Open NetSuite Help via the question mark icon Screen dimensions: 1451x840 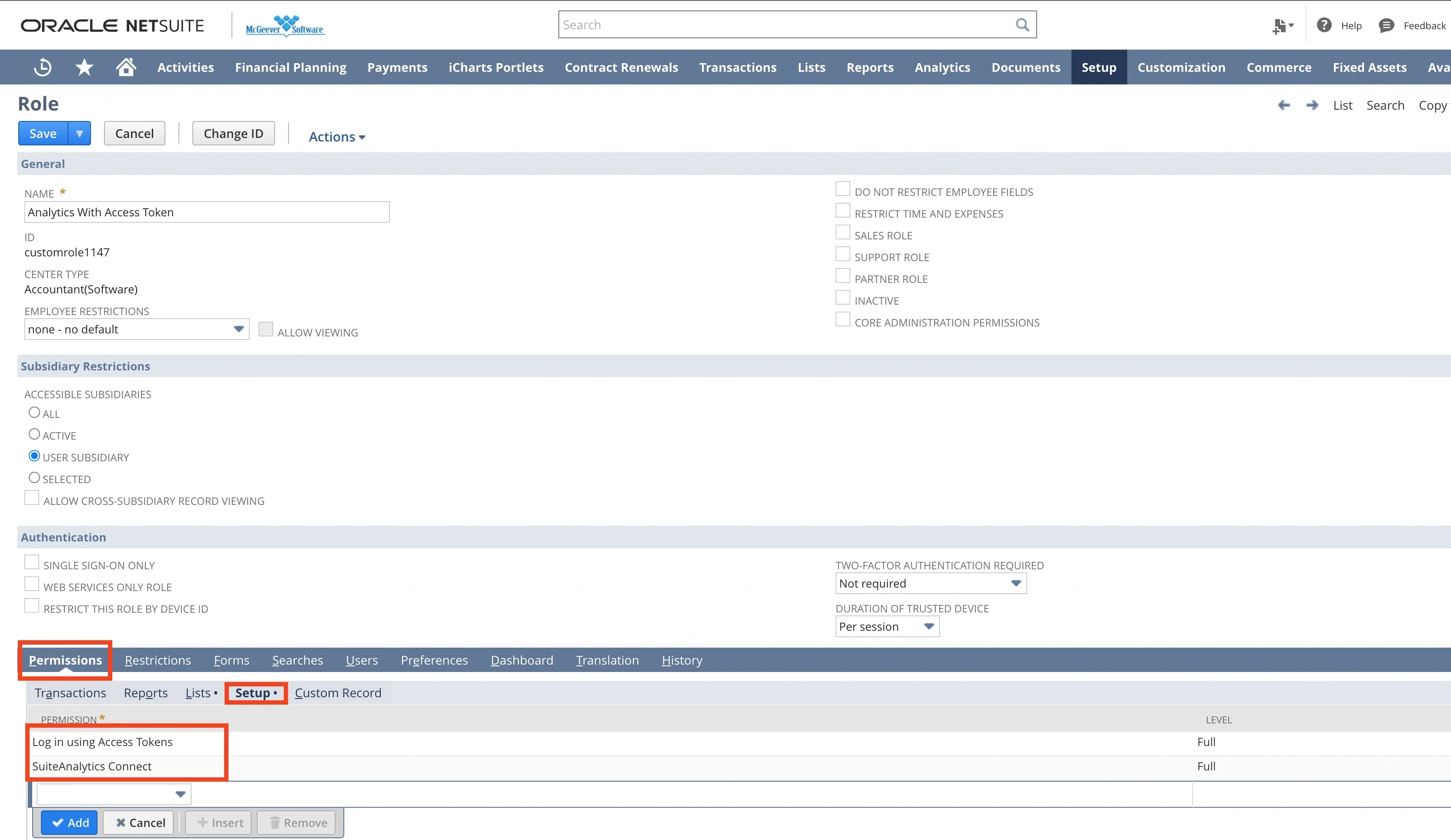click(x=1324, y=25)
